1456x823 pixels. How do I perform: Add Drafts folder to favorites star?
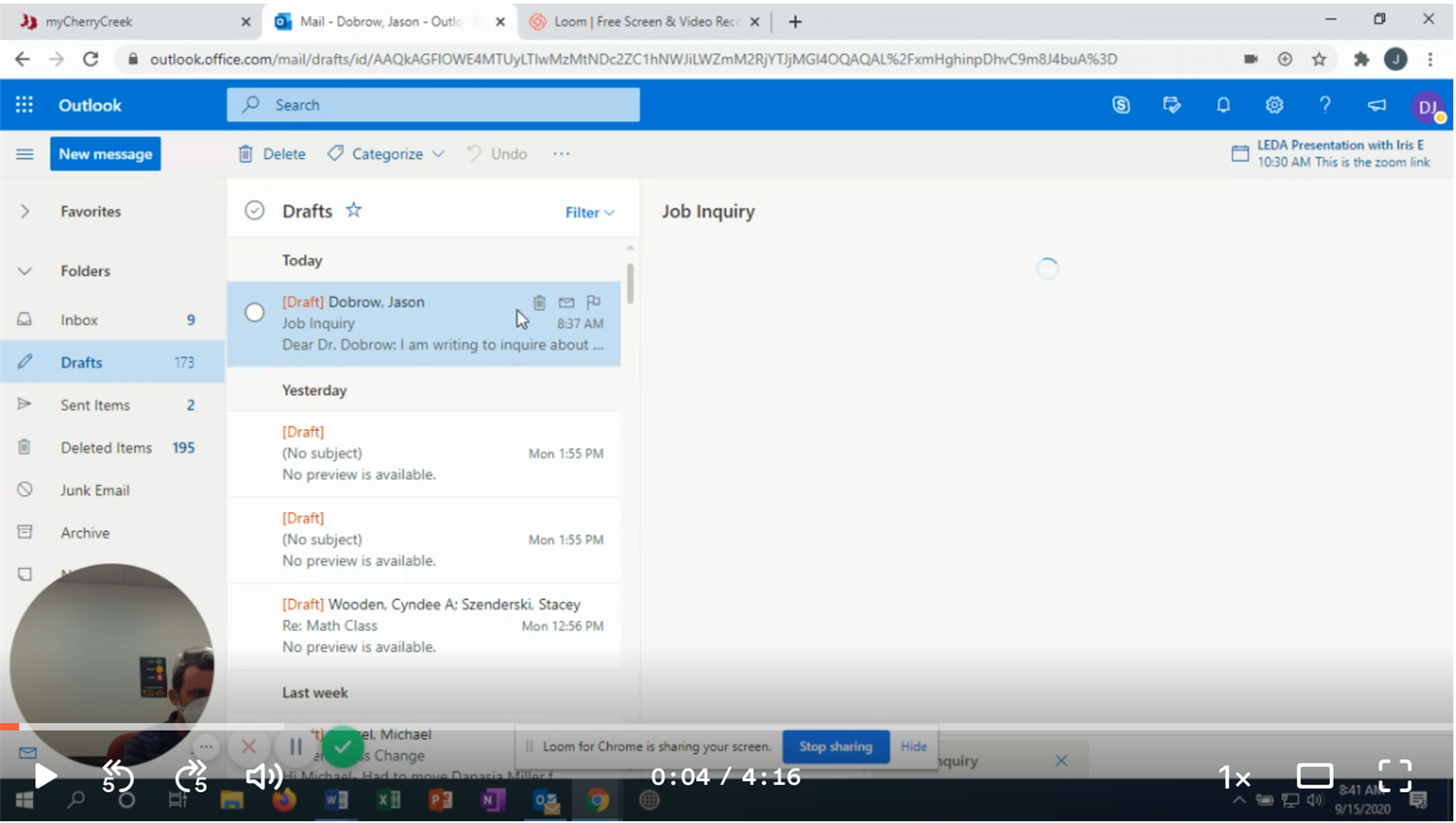[x=354, y=210]
